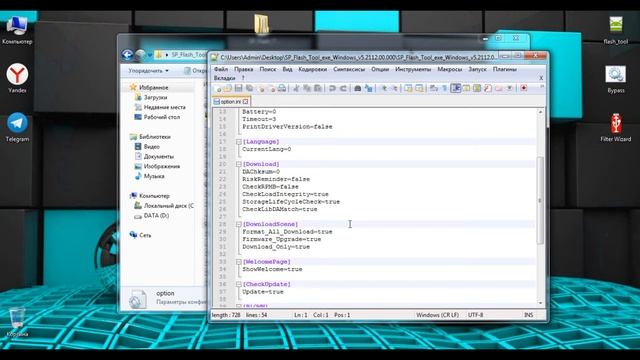
Task: Click the Zoom Out toolbar icon
Action: pyautogui.click(x=395, y=88)
